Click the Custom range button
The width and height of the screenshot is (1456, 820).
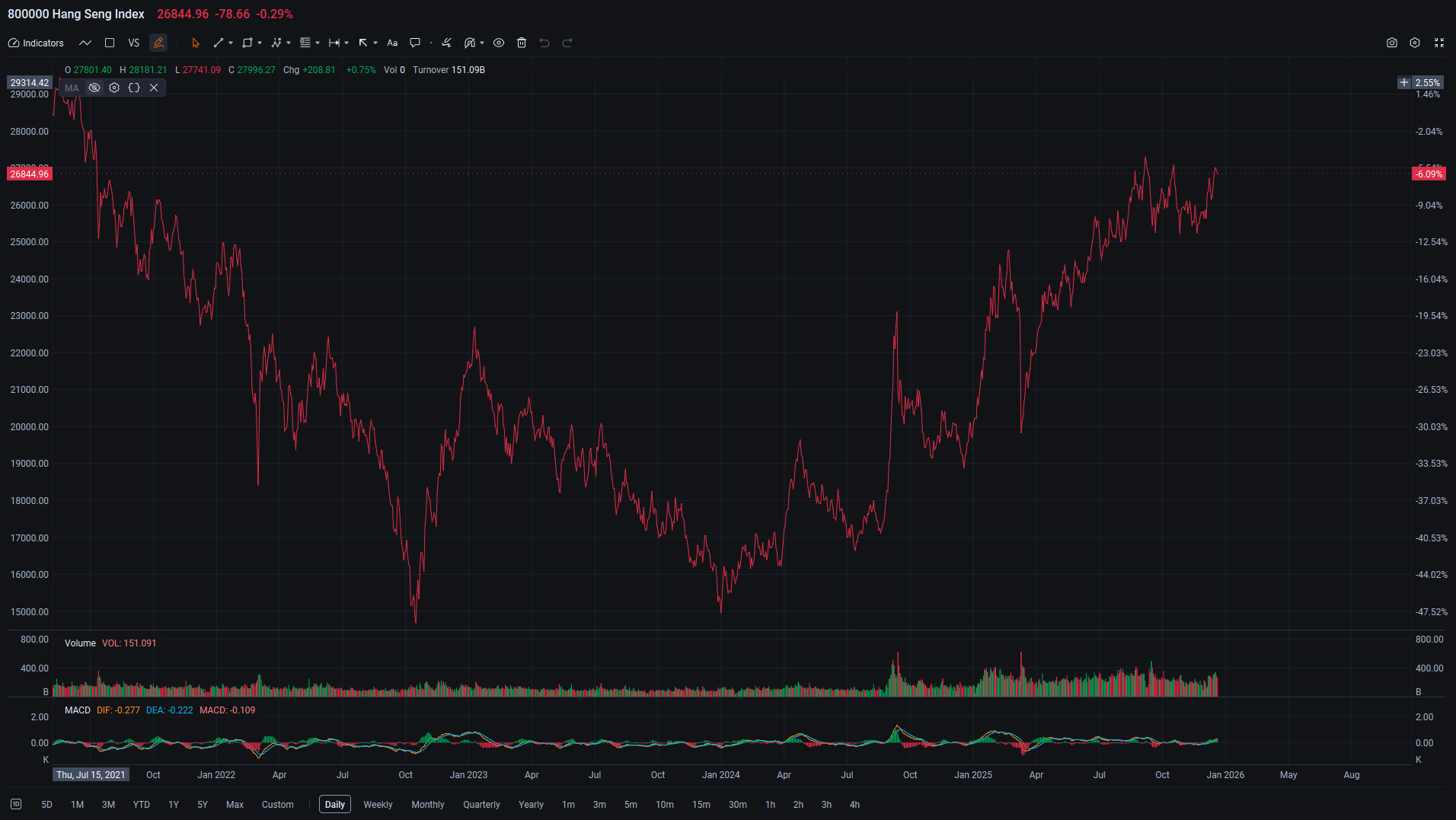(277, 805)
